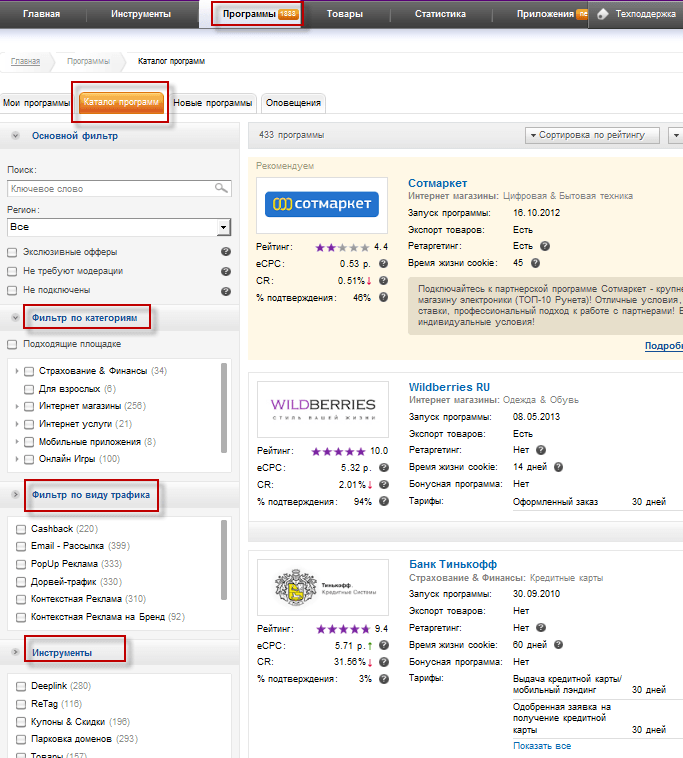
Task: Click help icon beside Тинькофф Ретаргетинг Нет
Action: 541,627
